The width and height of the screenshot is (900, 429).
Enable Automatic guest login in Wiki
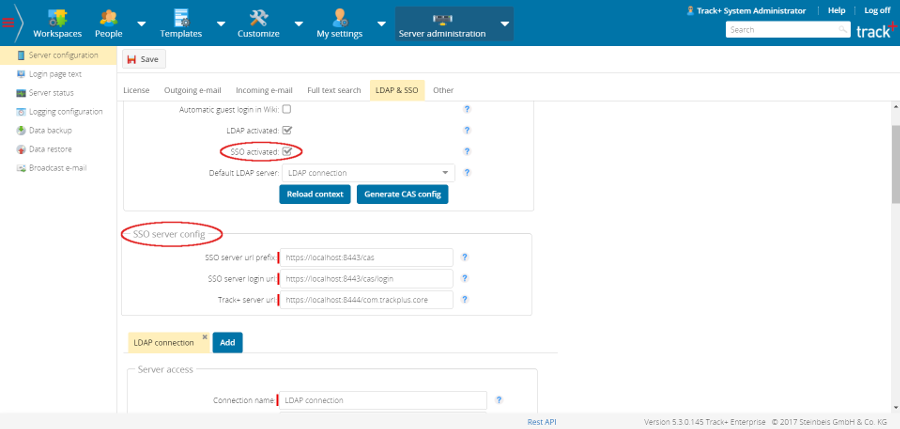point(287,109)
